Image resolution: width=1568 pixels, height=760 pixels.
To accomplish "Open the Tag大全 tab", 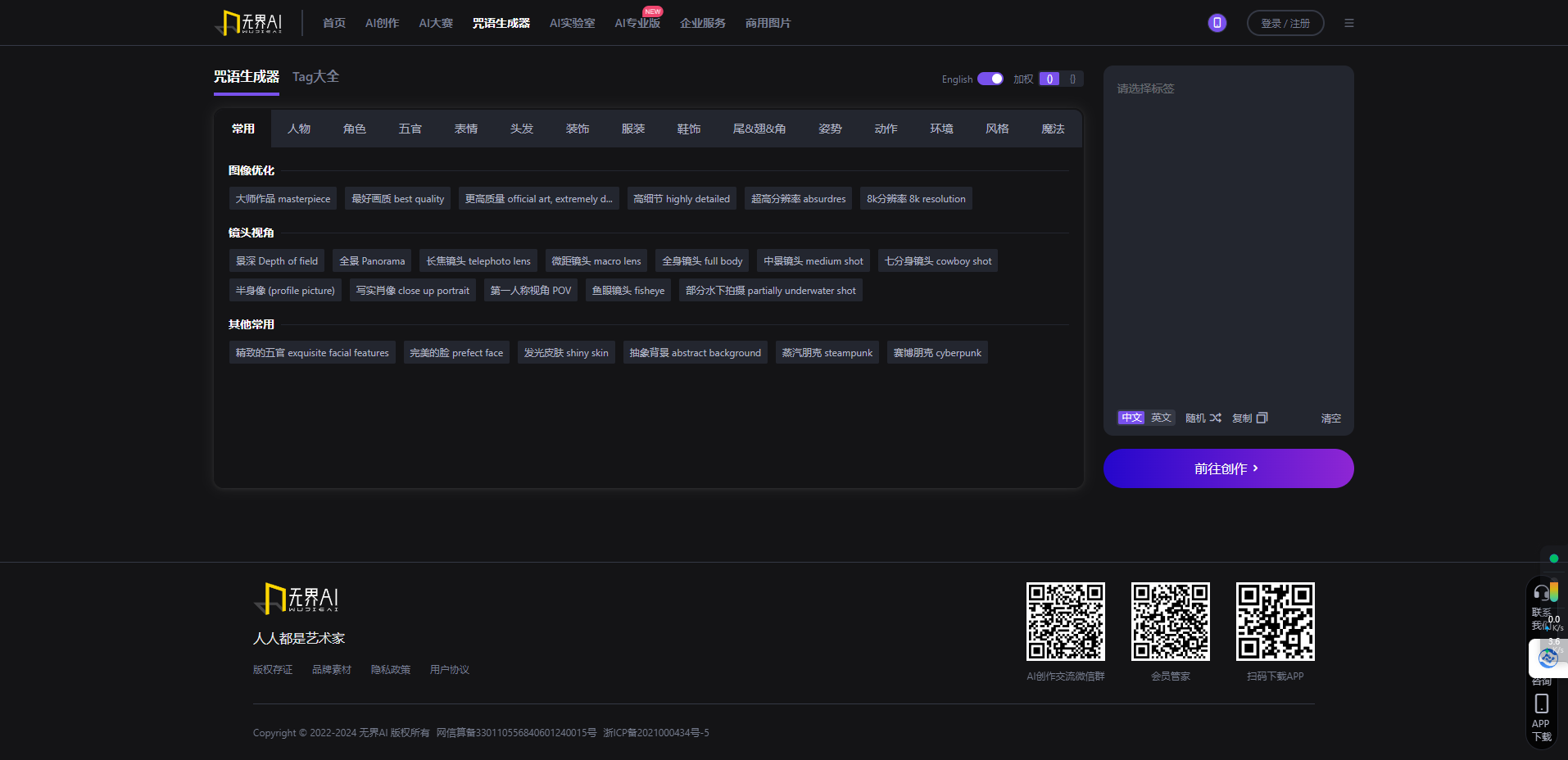I will [315, 76].
